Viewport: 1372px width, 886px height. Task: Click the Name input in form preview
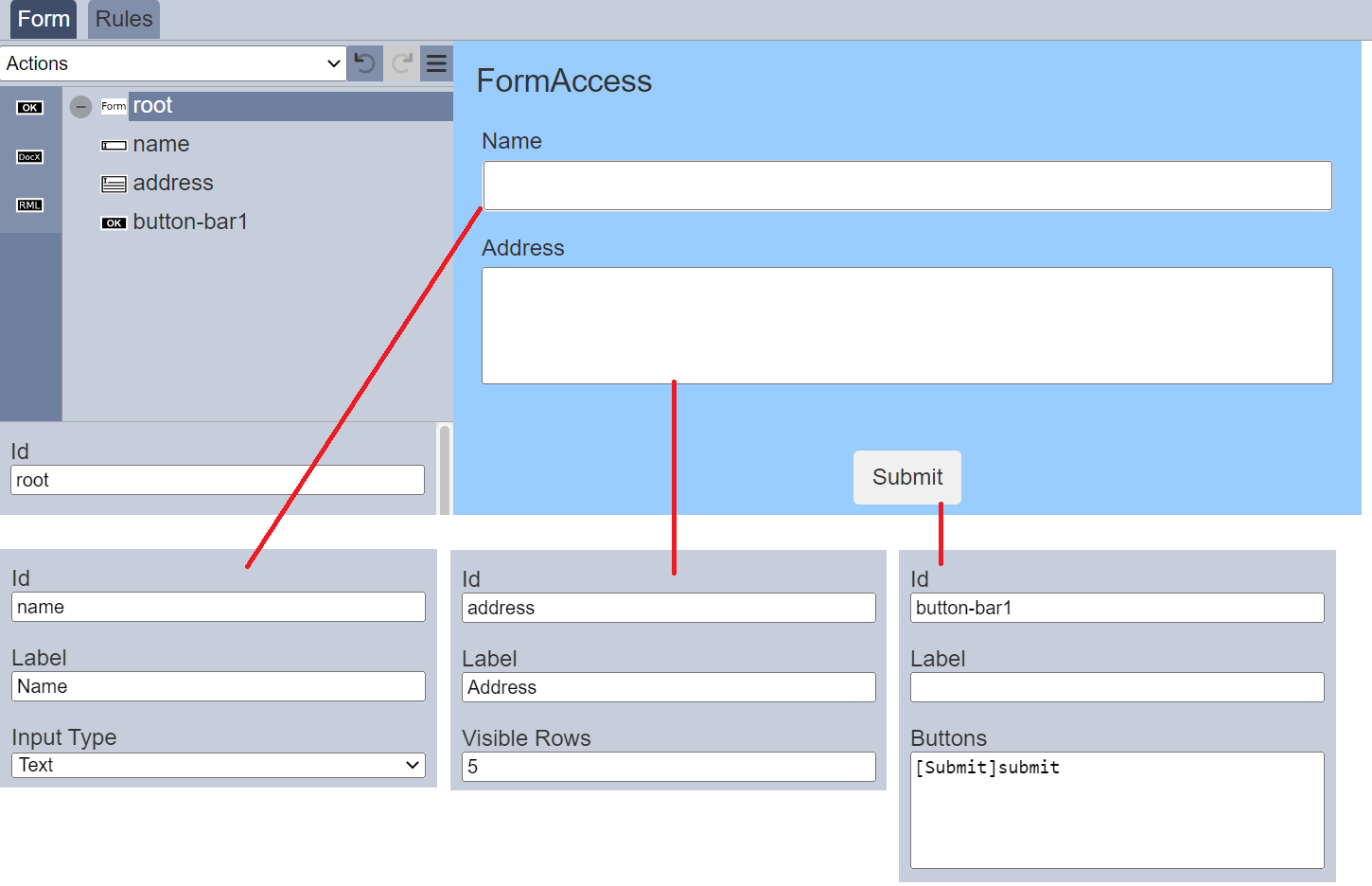(x=907, y=186)
